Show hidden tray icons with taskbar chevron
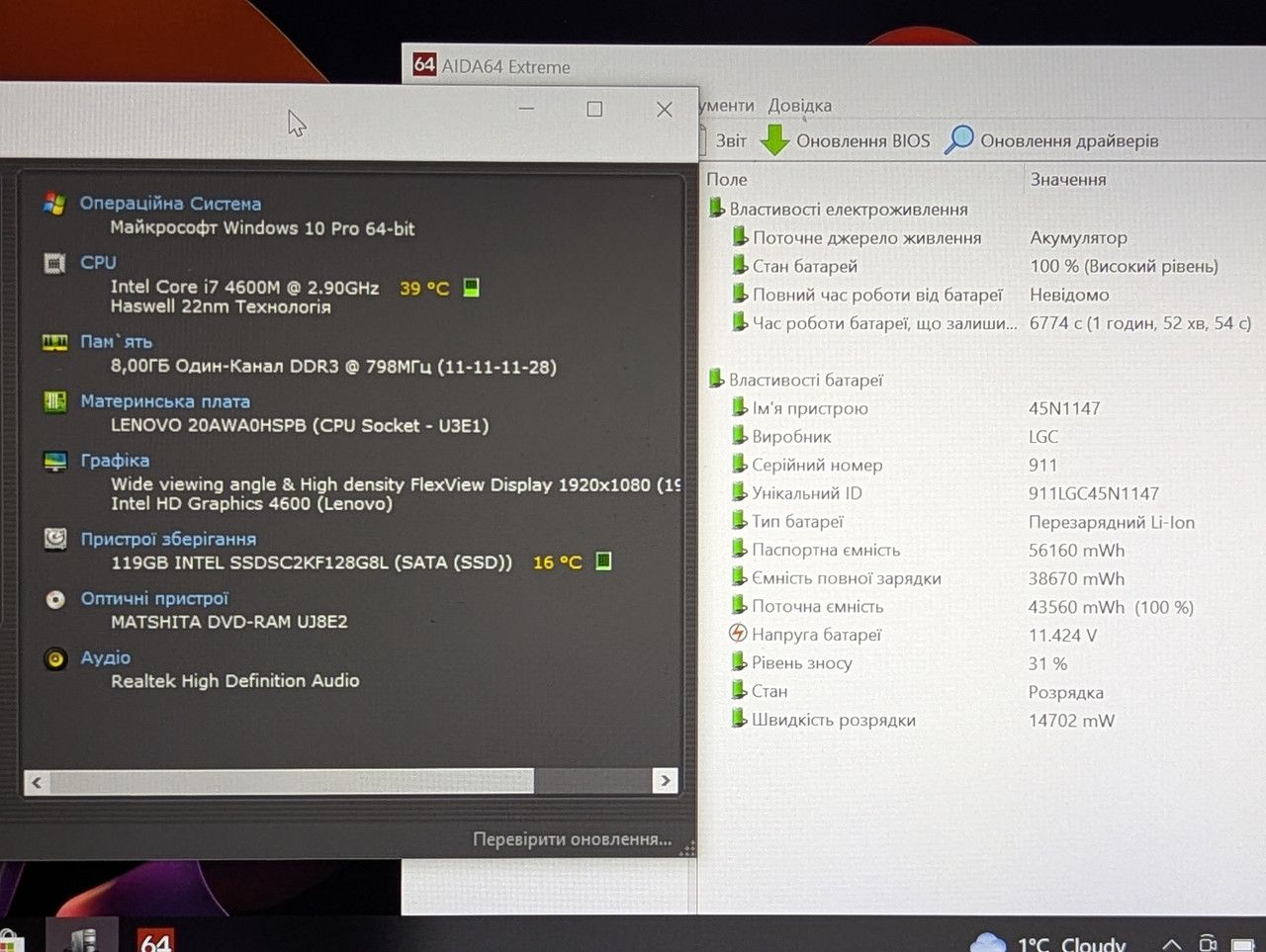This screenshot has width=1266, height=952. 1171,944
